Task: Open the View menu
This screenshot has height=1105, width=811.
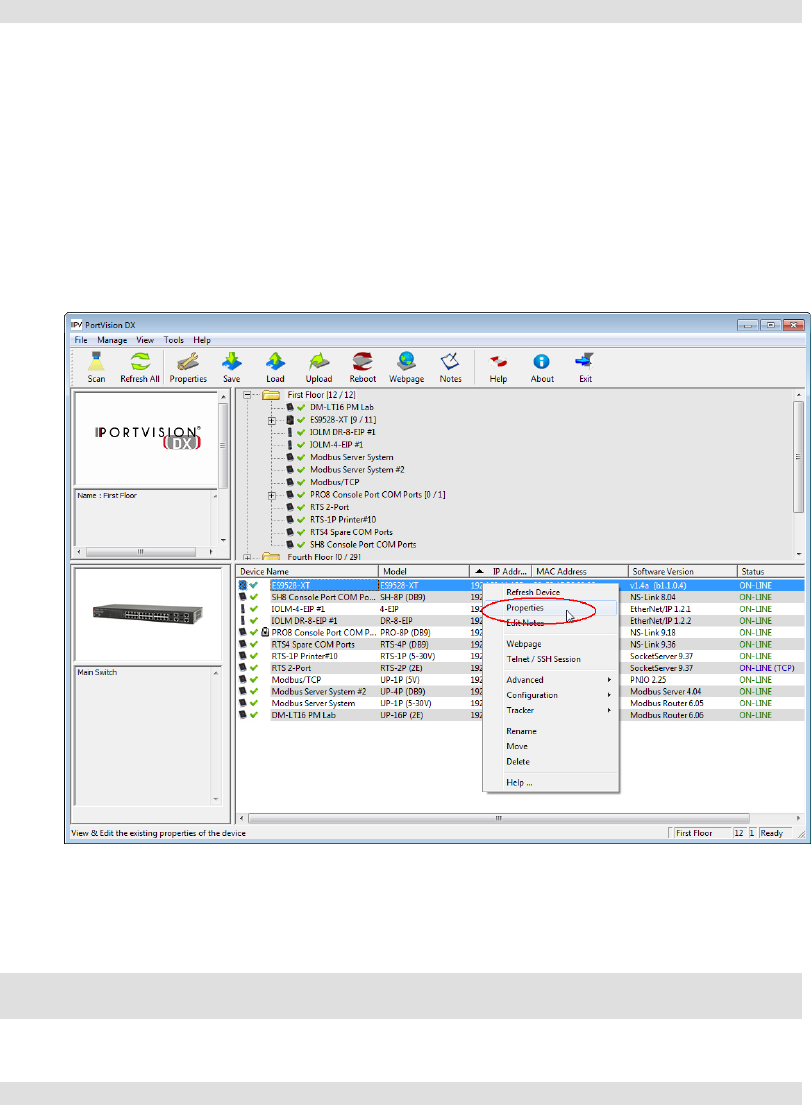Action: pos(145,340)
